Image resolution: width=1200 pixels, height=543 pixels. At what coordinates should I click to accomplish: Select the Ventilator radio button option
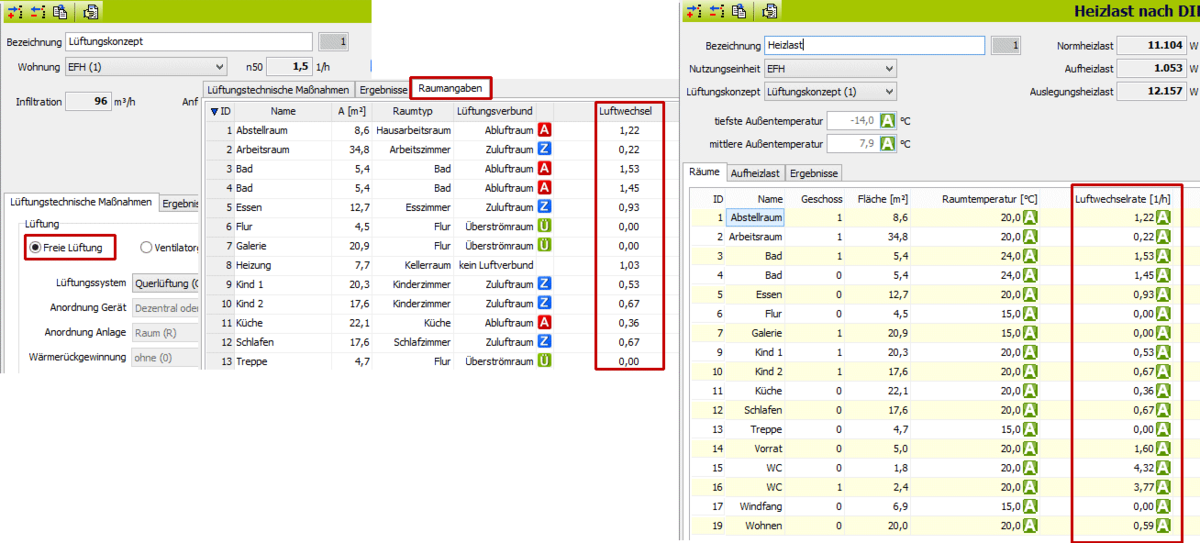click(x=147, y=247)
